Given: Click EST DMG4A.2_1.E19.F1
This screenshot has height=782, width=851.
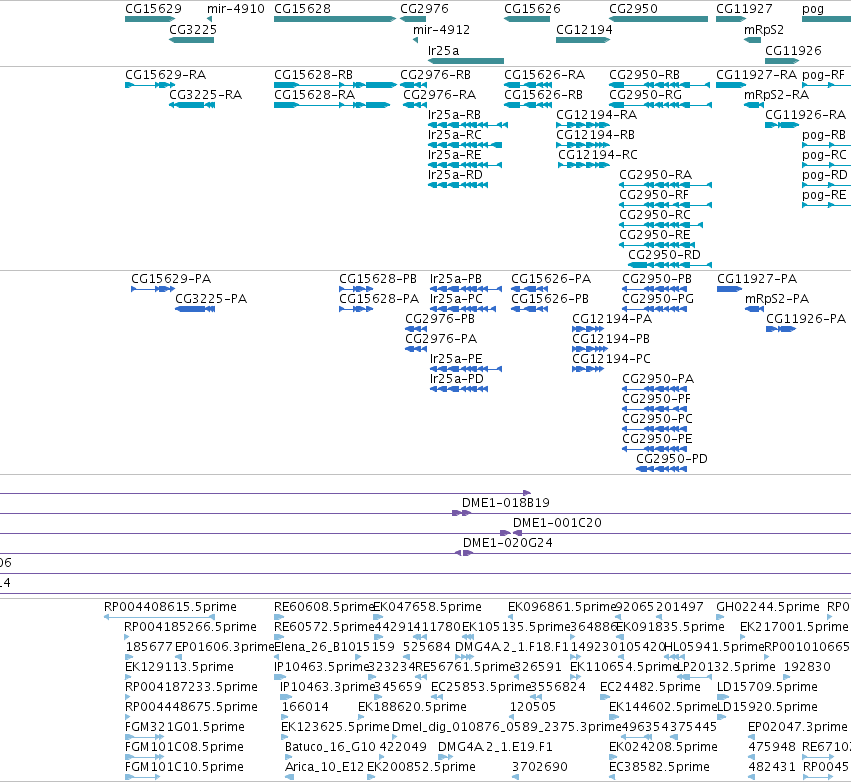Looking at the screenshot, I should [x=495, y=747].
